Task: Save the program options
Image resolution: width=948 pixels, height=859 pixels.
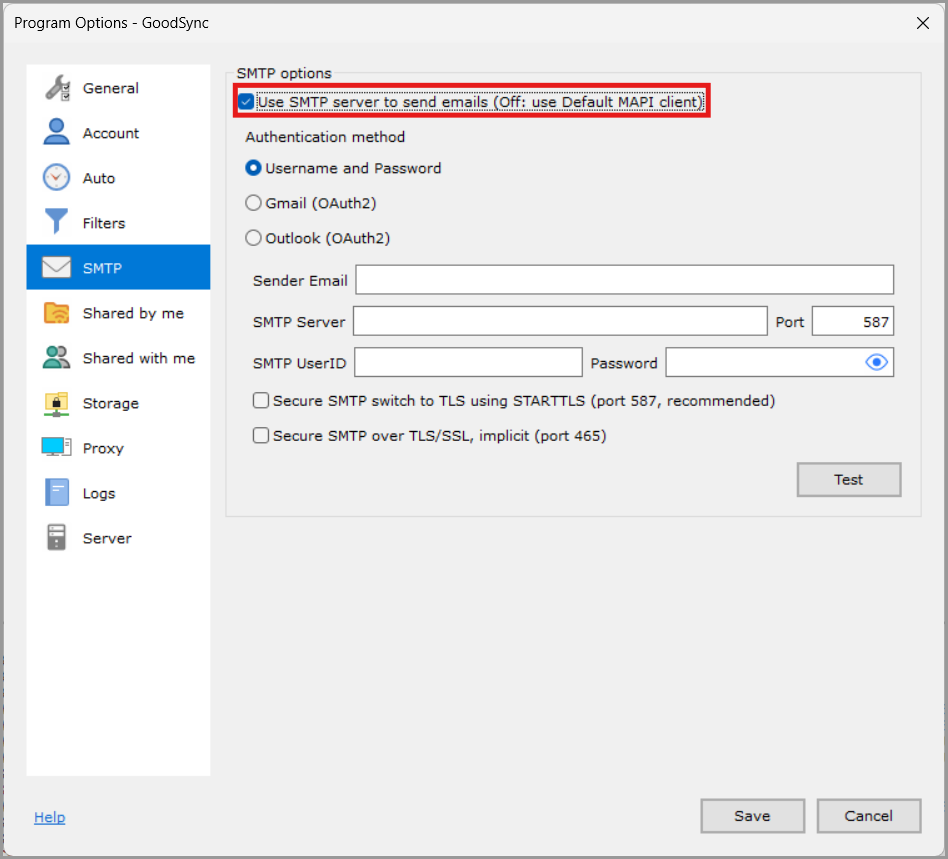Action: point(752,815)
